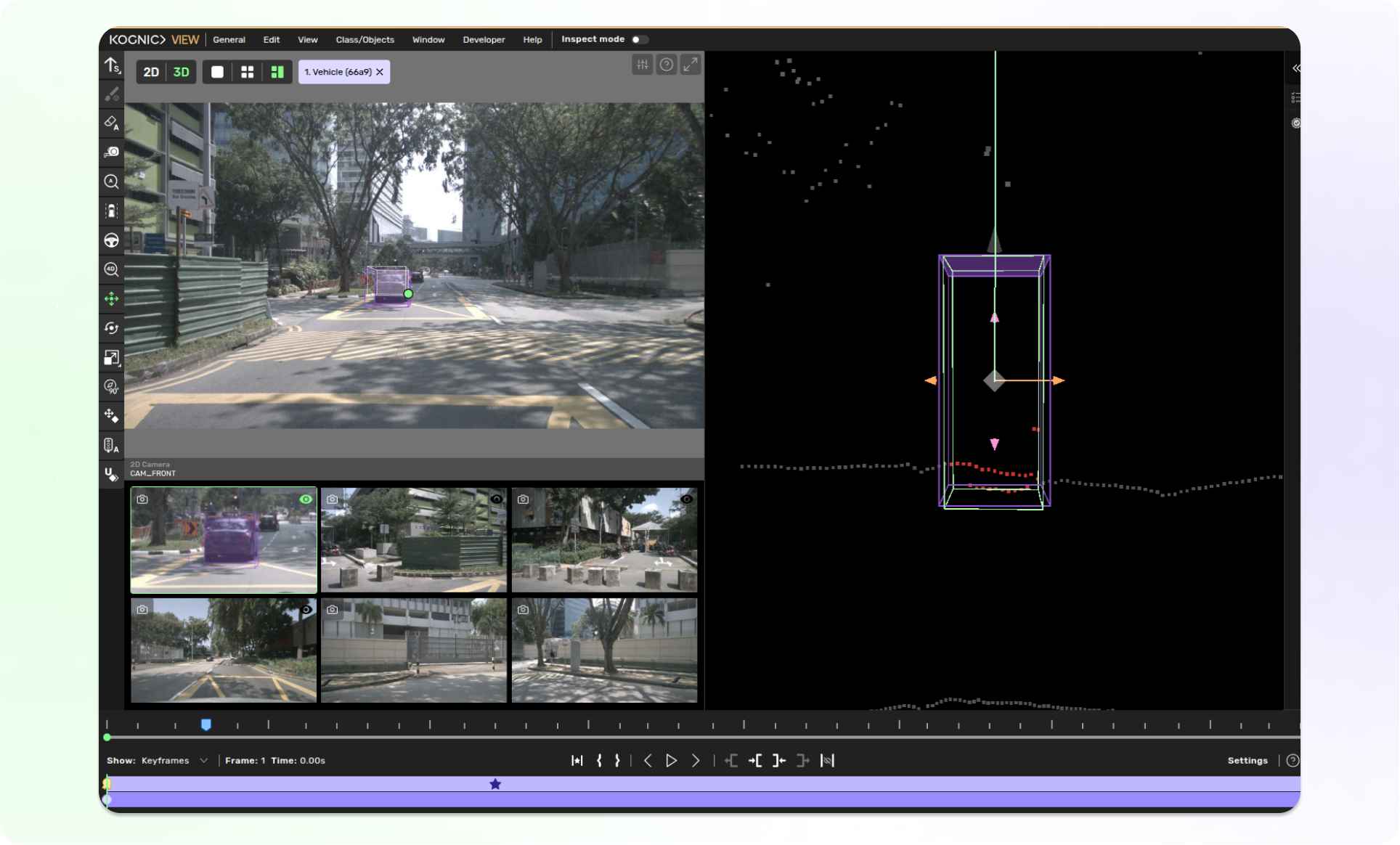The height and width of the screenshot is (845, 1400).
Task: Select the brush tool in left toolbar
Action: (x=111, y=94)
